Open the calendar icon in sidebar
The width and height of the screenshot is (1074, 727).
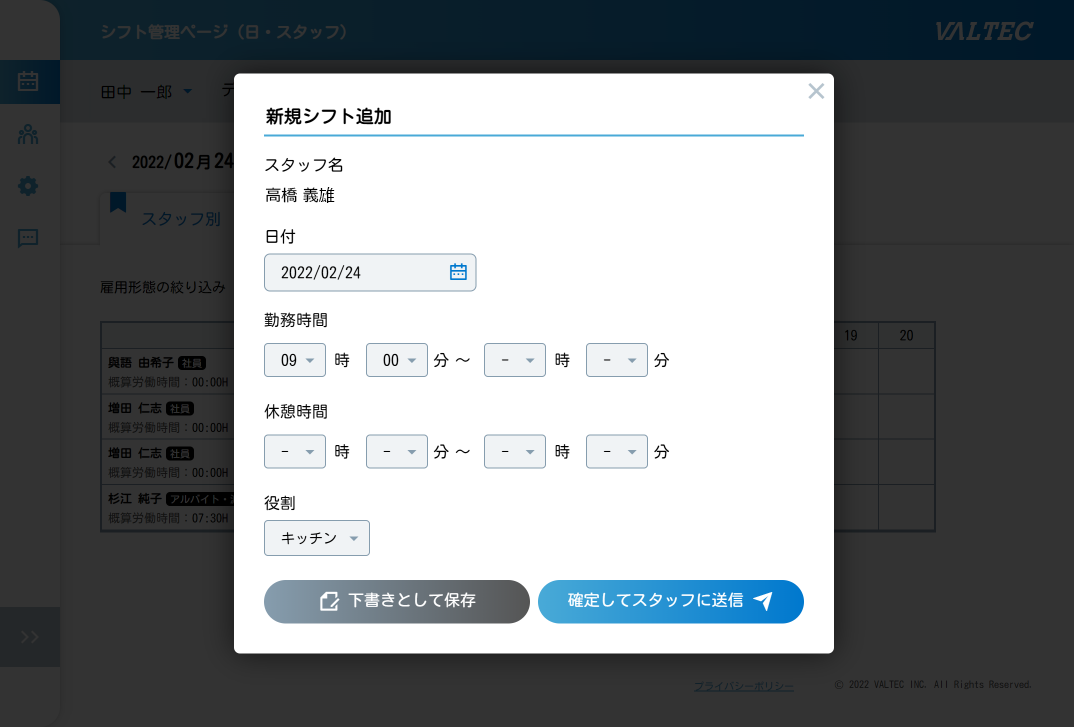click(28, 82)
